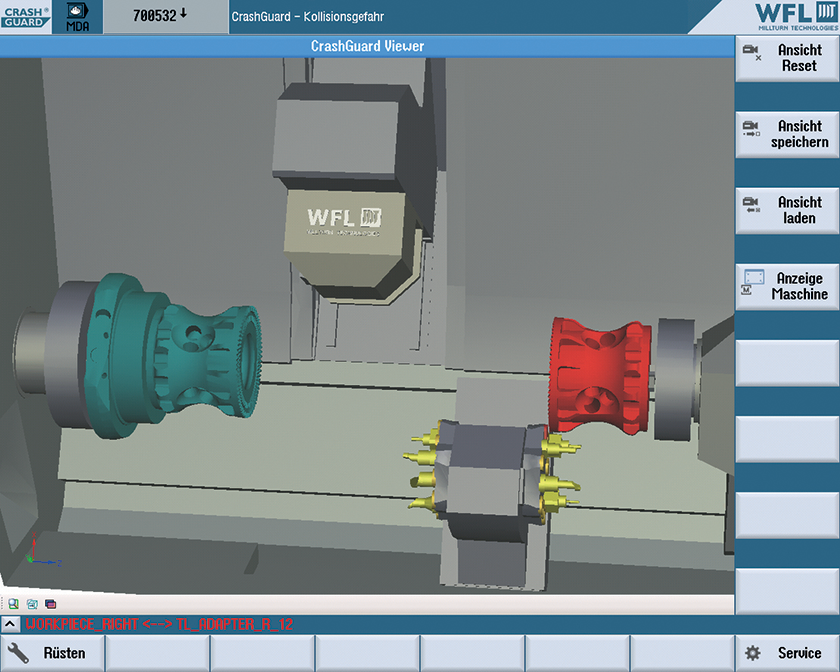Select the MDA mode icon
Viewport: 840px width, 672px height.
[x=78, y=17]
